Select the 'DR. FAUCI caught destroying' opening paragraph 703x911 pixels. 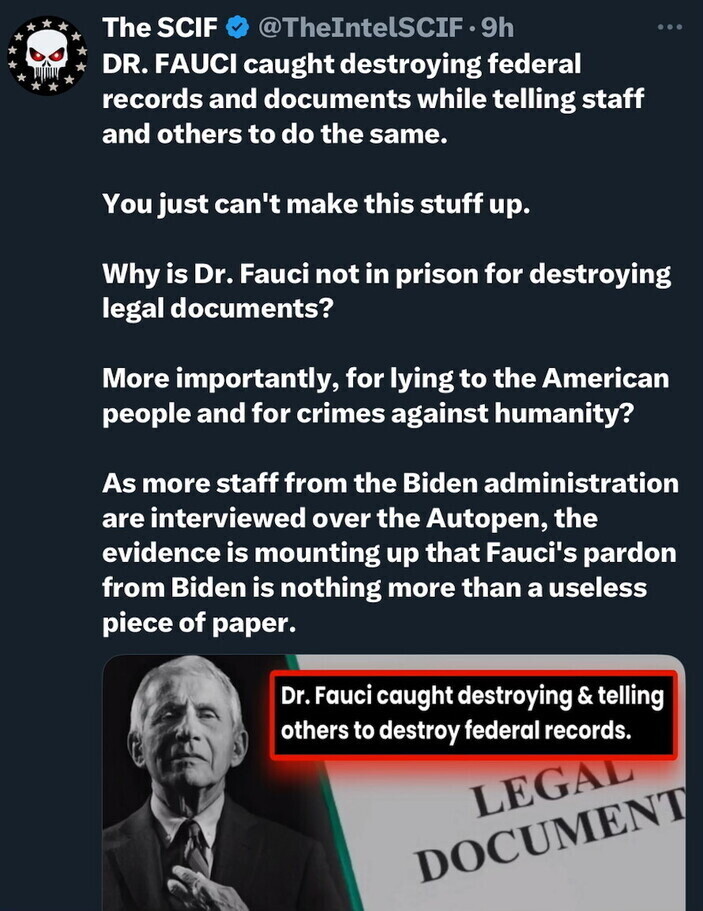[x=373, y=99]
